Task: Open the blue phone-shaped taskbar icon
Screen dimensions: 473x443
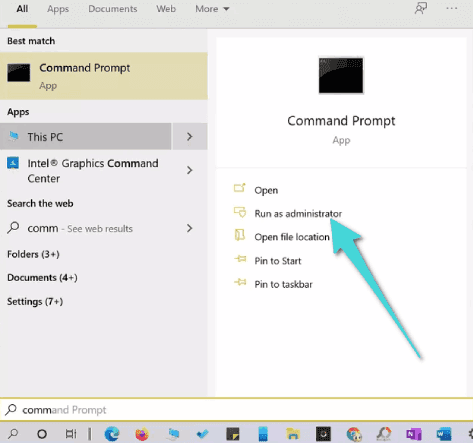Action: click(263, 434)
